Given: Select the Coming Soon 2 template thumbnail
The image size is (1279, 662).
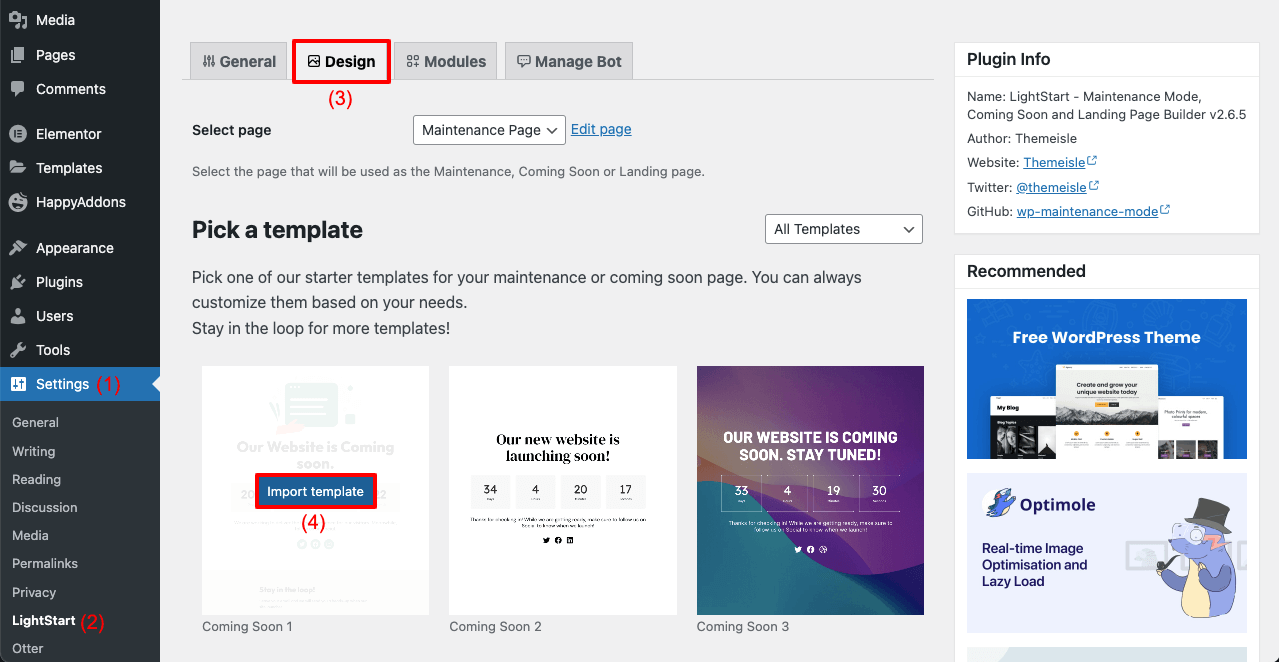Looking at the screenshot, I should [x=563, y=490].
